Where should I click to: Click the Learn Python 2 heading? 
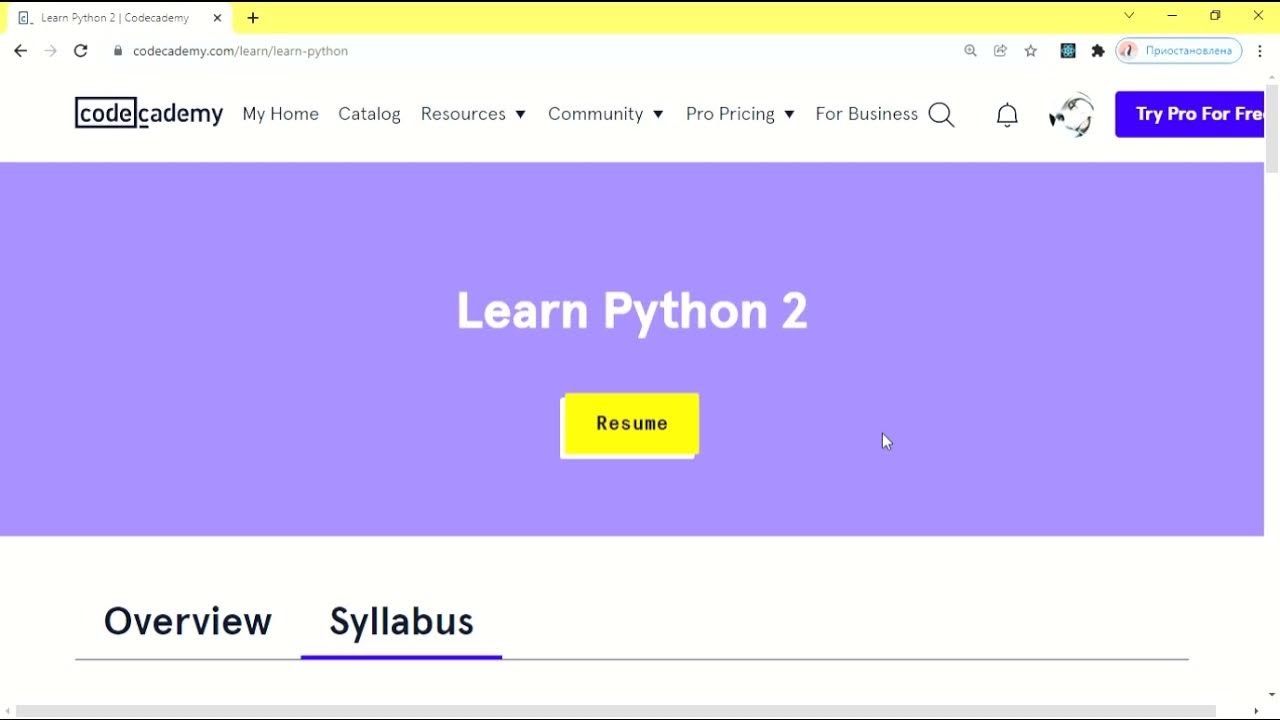632,311
